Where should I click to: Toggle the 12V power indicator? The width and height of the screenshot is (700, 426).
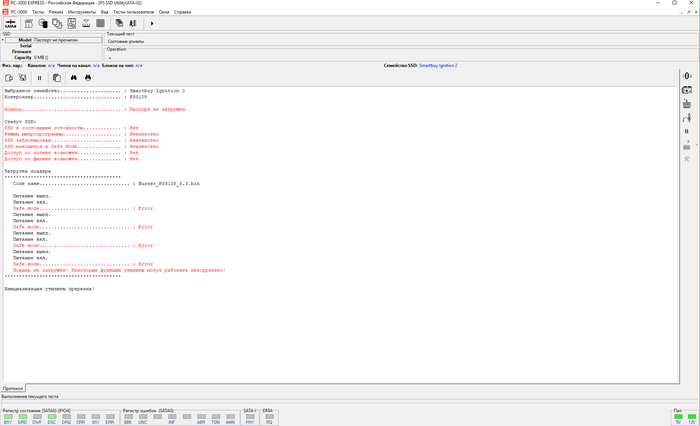690,417
